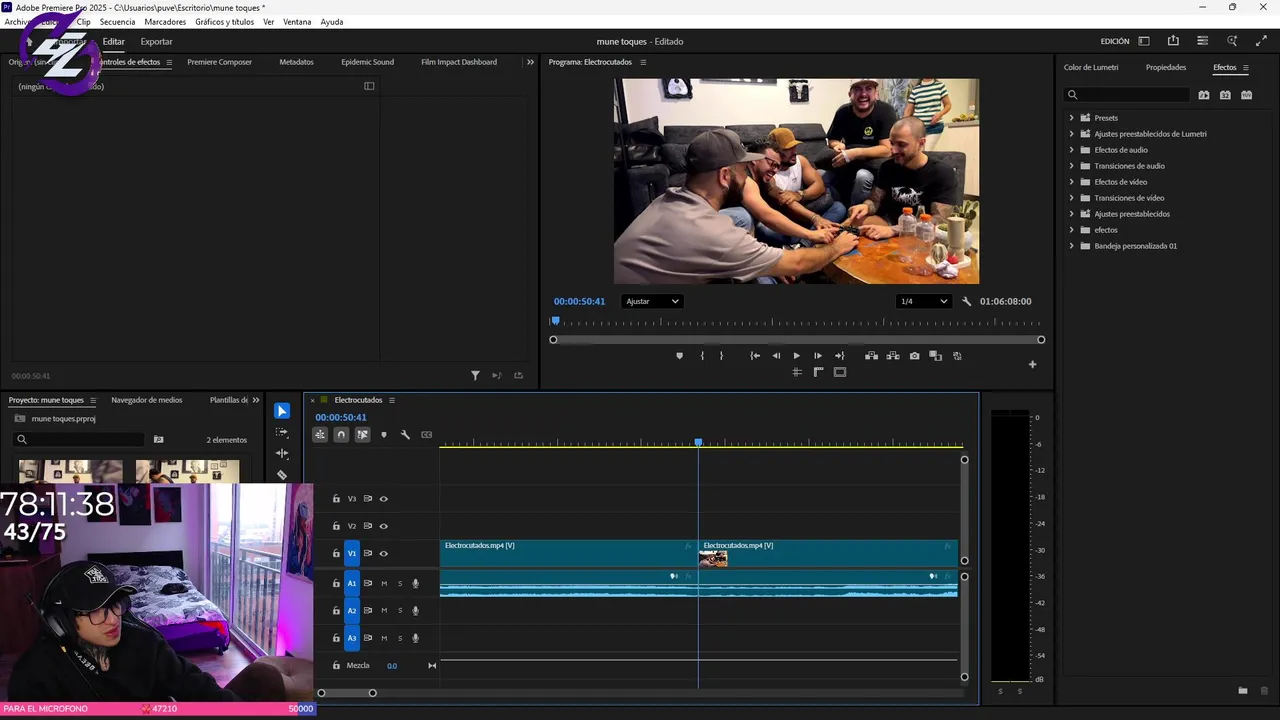Image resolution: width=1280 pixels, height=720 pixels.
Task: Open the Marcadores menu
Action: coord(165,22)
